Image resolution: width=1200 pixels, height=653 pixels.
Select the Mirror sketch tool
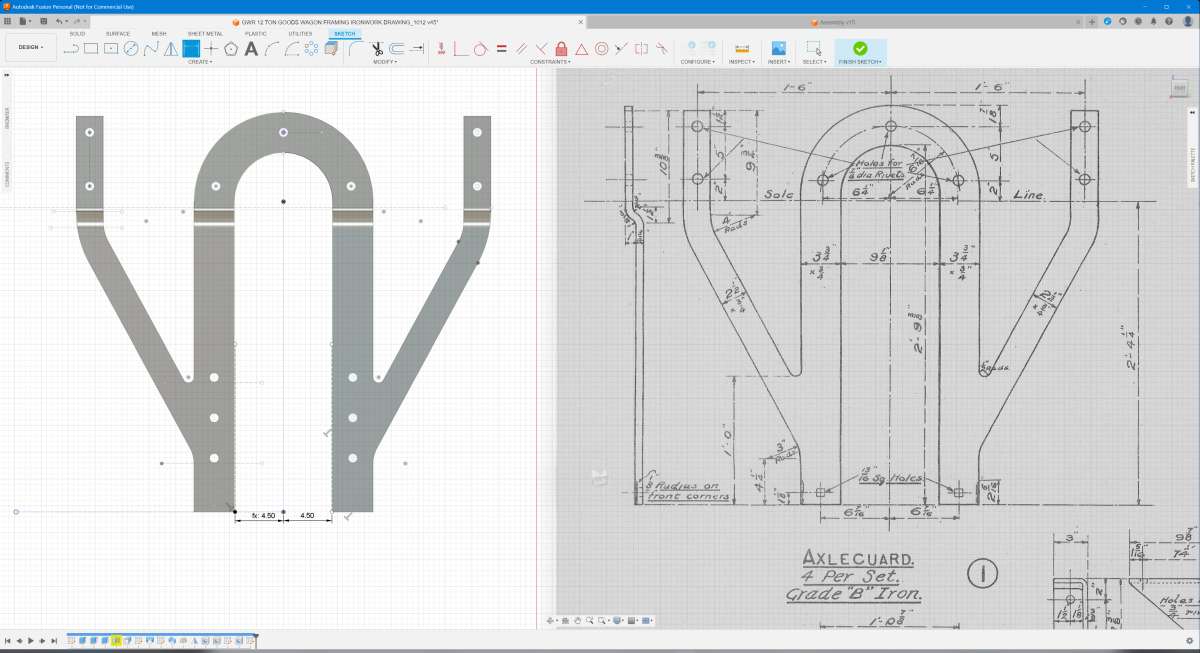point(171,47)
